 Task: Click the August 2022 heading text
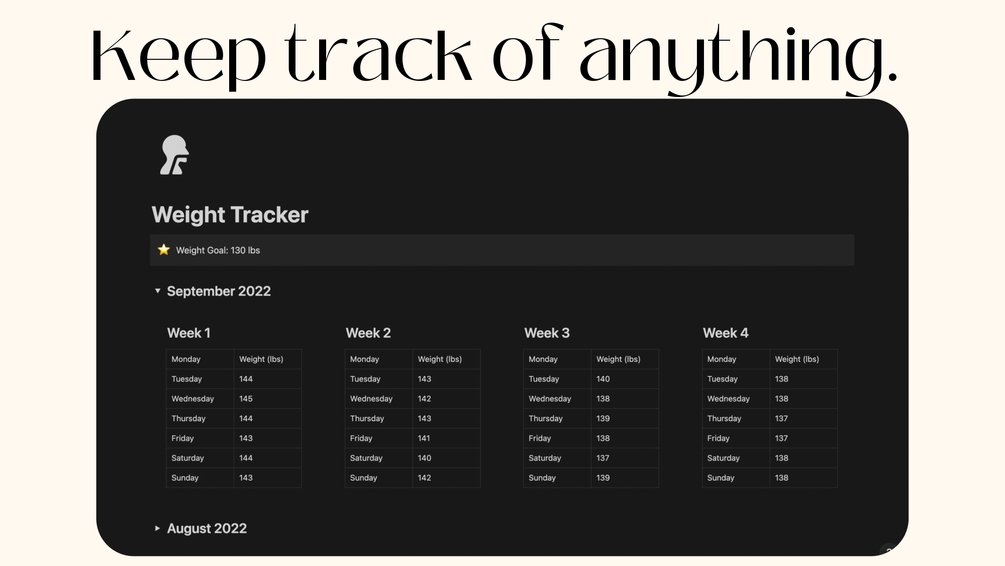pyautogui.click(x=206, y=528)
